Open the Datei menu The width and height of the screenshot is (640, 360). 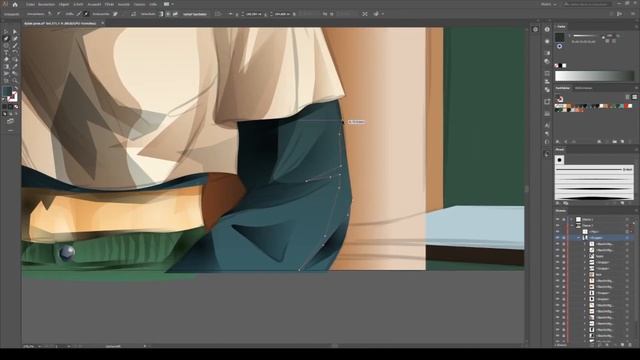point(30,4)
